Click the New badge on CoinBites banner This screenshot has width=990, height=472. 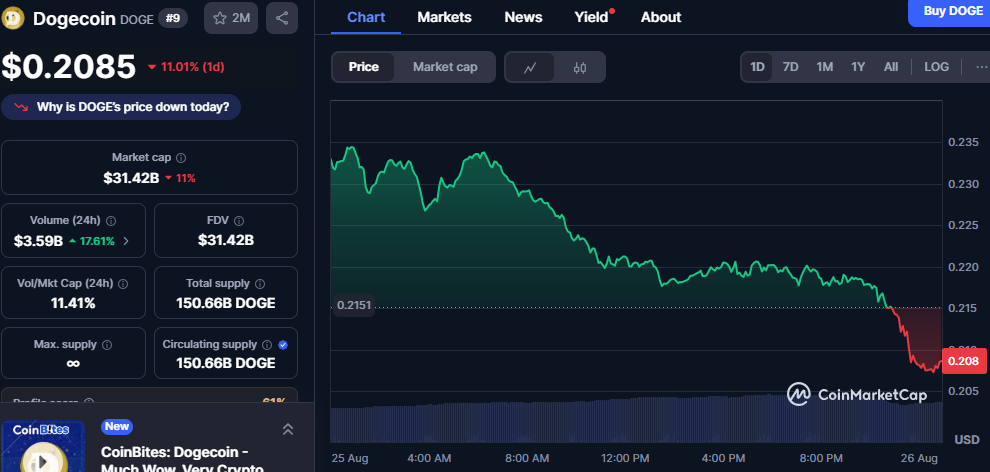click(x=117, y=427)
